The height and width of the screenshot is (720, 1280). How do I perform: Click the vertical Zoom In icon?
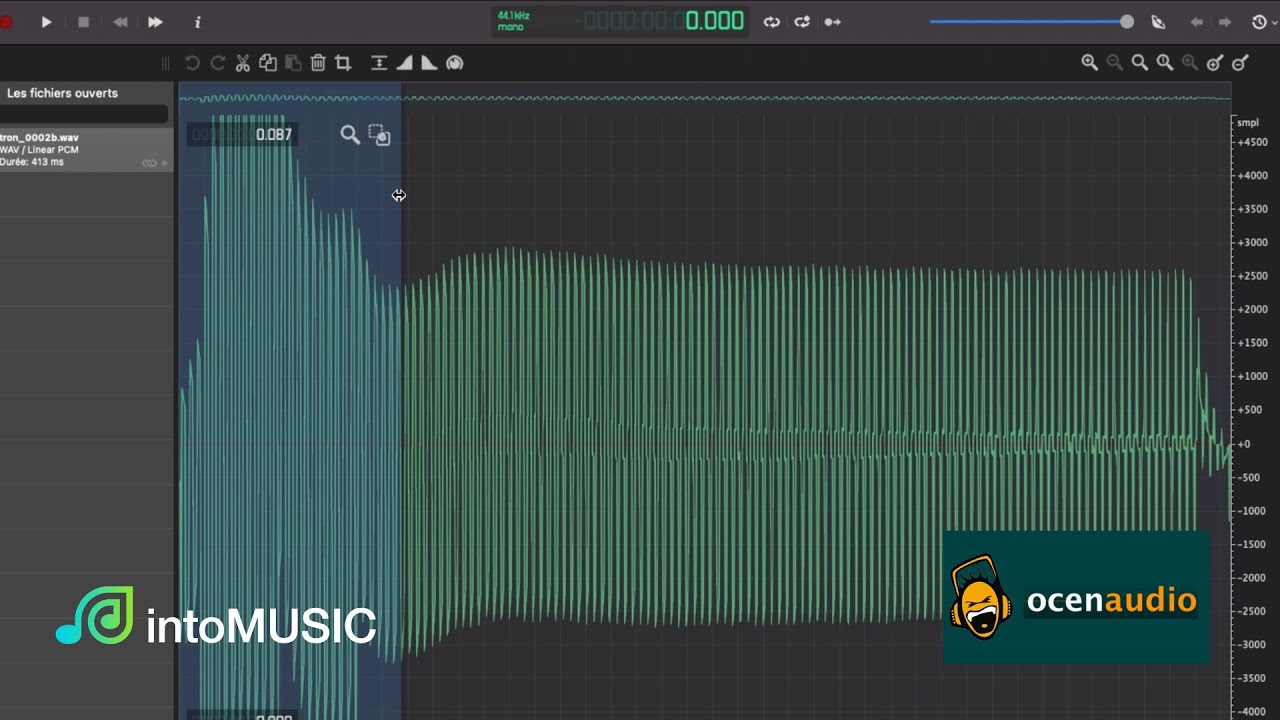(x=1215, y=63)
